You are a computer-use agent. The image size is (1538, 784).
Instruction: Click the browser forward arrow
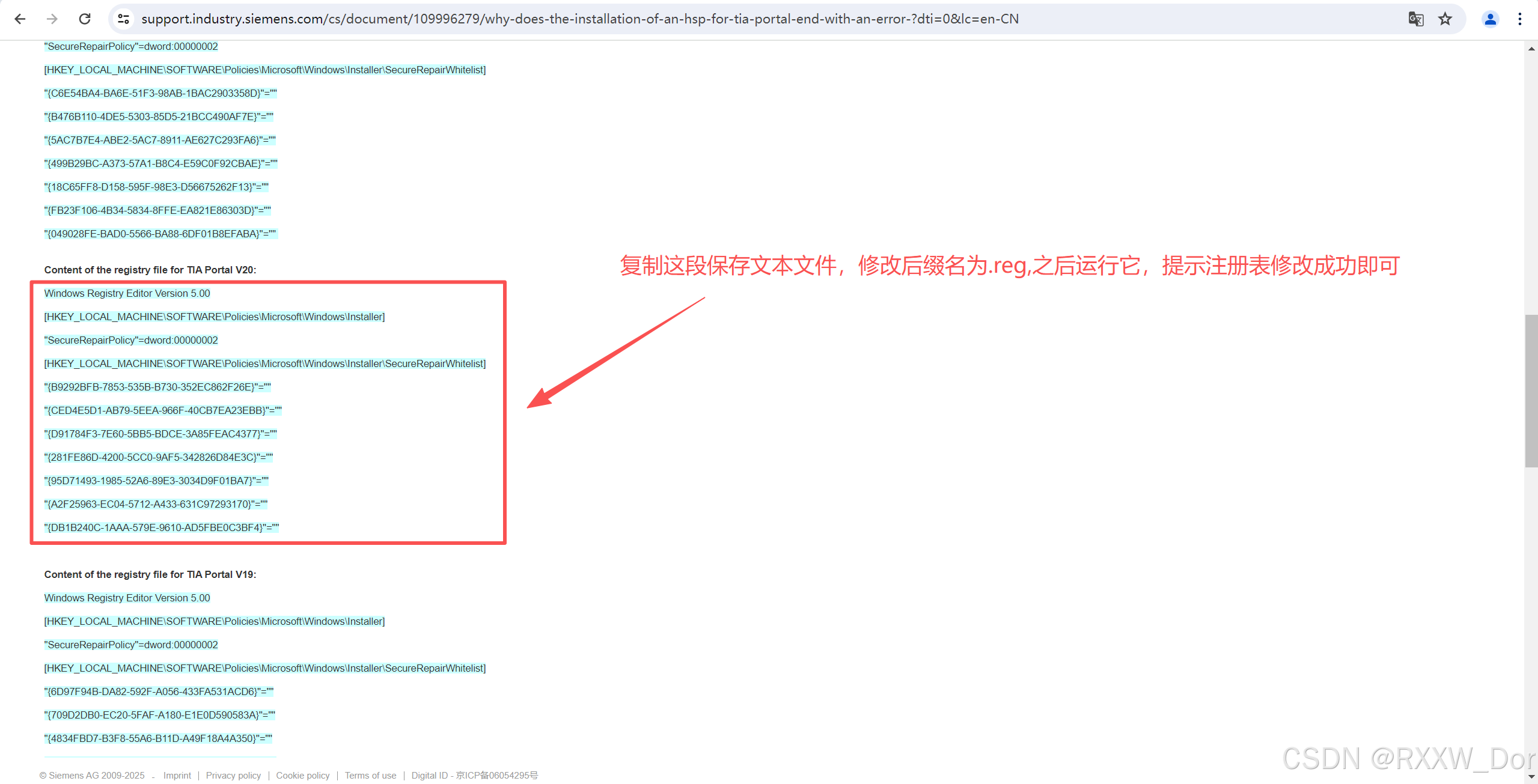[52, 19]
